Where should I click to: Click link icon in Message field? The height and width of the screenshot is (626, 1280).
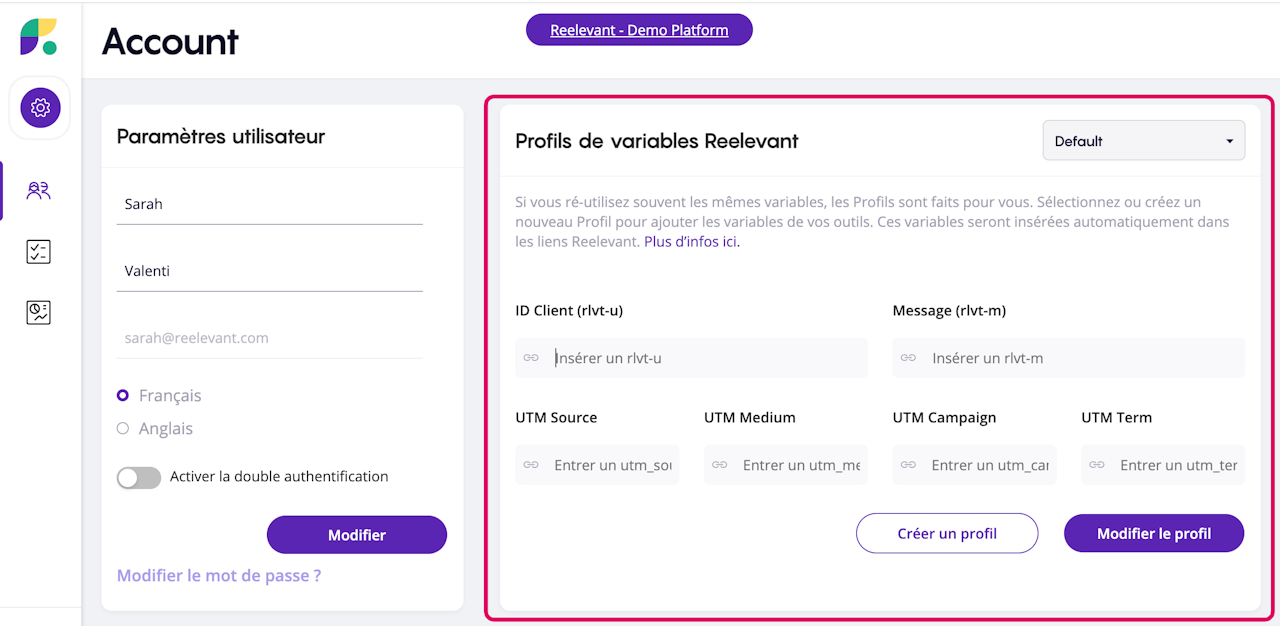pos(908,358)
